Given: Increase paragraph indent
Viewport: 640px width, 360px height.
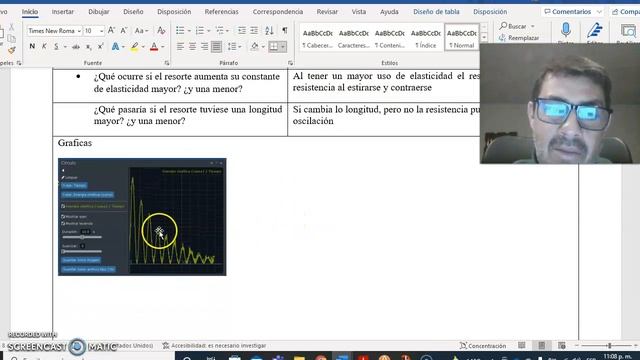Looking at the screenshot, I should (254, 31).
